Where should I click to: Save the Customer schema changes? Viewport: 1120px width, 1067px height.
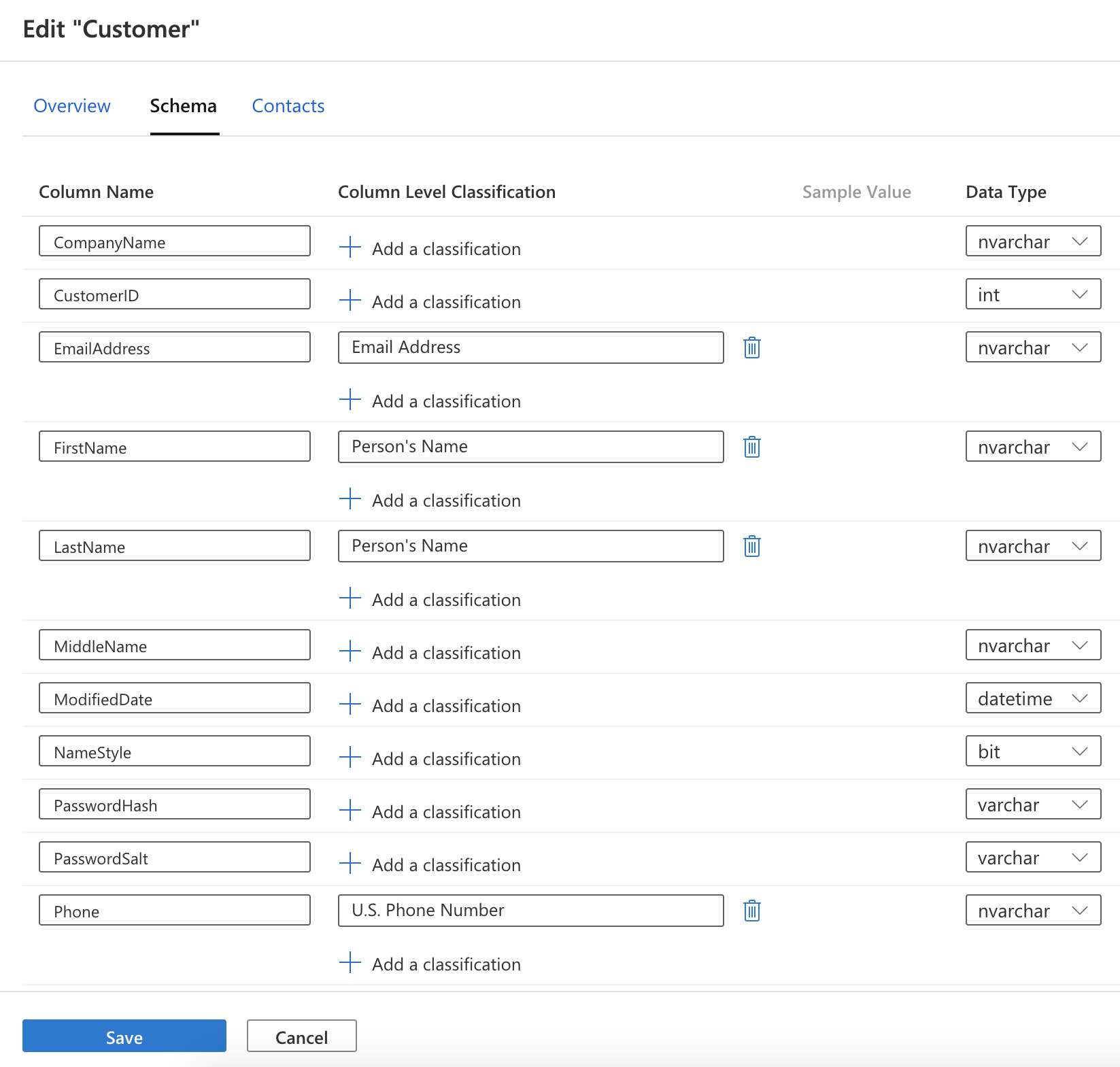pyautogui.click(x=124, y=1036)
